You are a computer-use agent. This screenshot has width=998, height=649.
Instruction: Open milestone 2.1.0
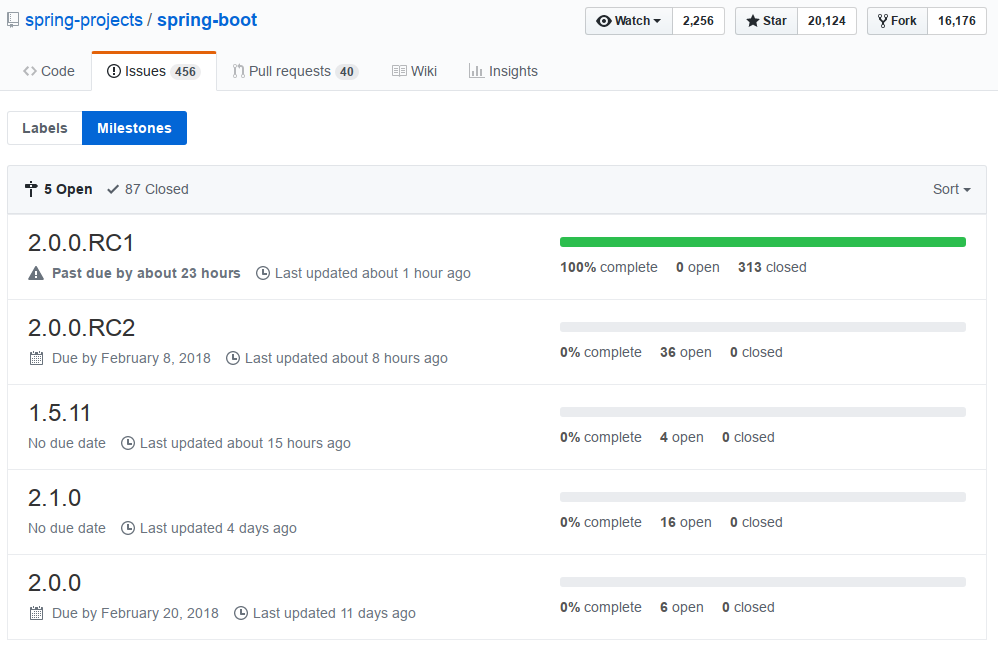pyautogui.click(x=54, y=498)
